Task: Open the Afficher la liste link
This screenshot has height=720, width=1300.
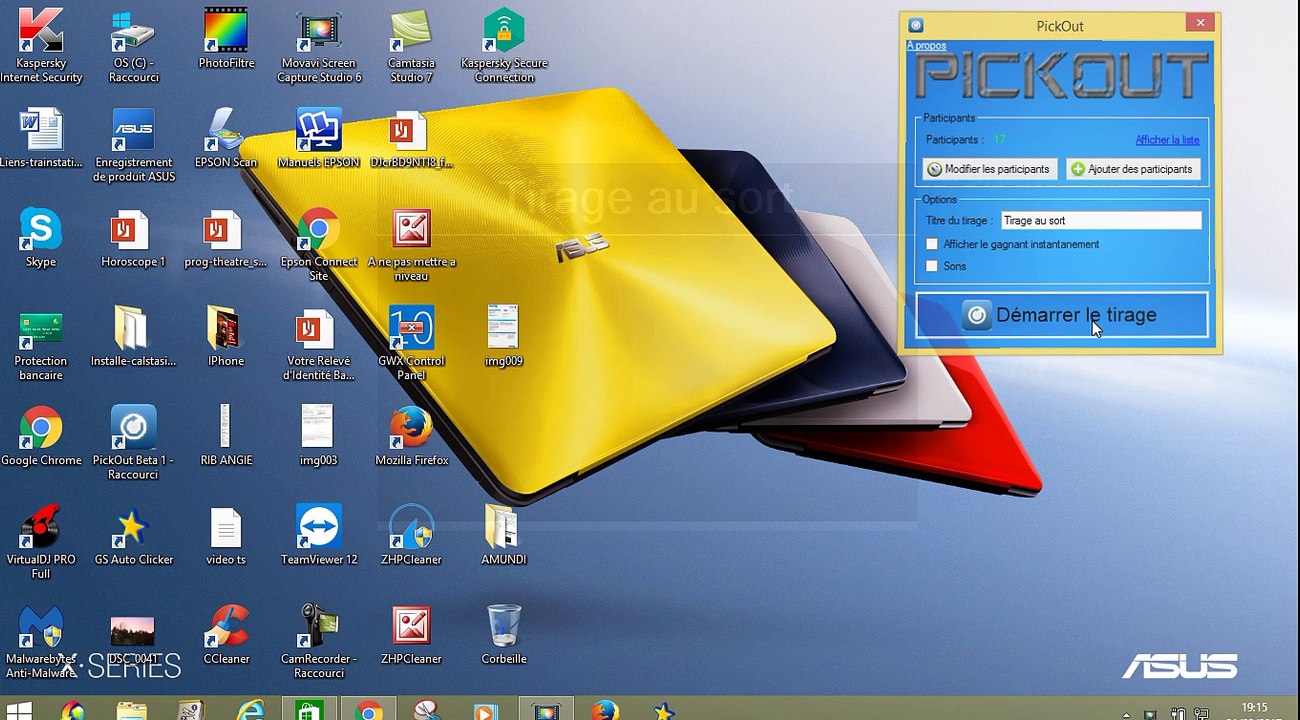Action: (1167, 140)
